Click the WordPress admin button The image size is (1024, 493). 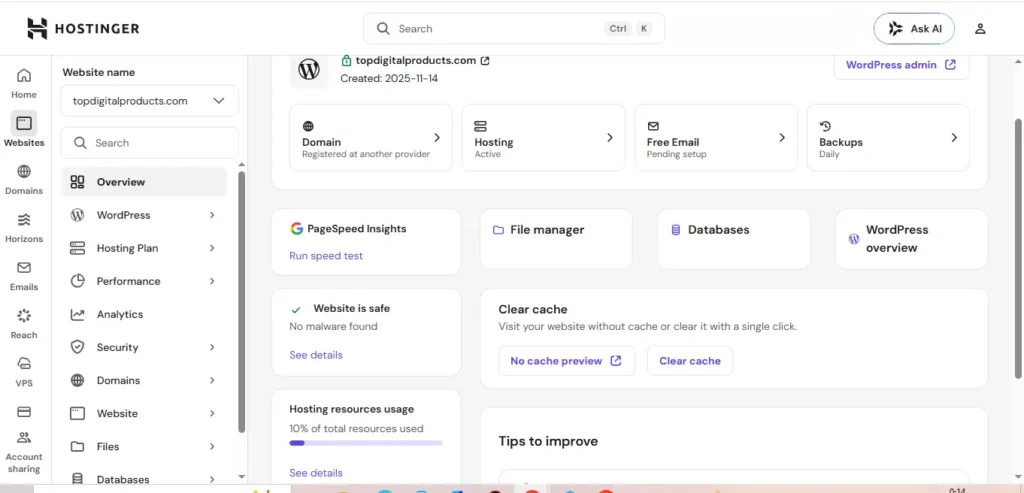901,65
